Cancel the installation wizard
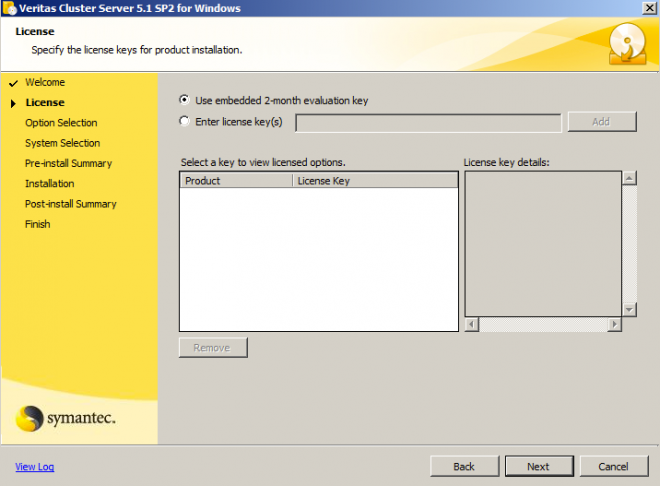 pos(614,466)
